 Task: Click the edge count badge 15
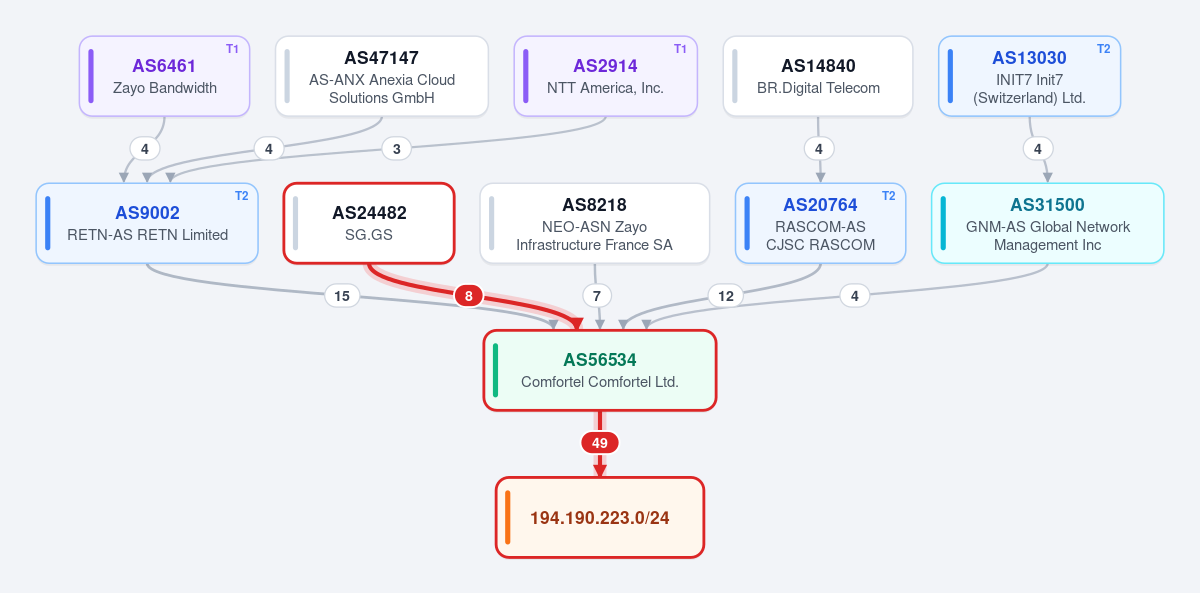point(342,295)
